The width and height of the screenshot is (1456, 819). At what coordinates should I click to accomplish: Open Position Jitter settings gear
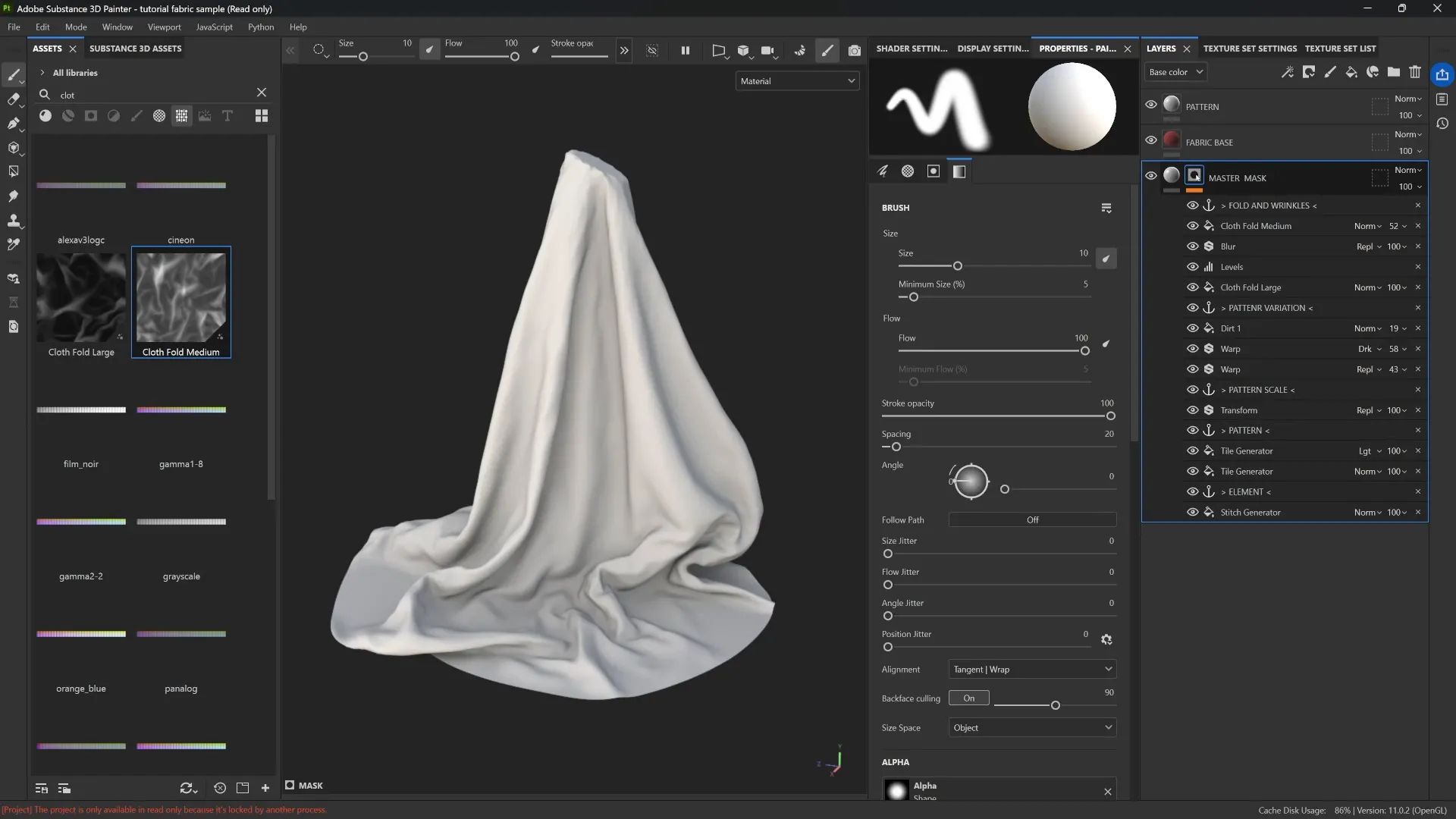tap(1106, 640)
